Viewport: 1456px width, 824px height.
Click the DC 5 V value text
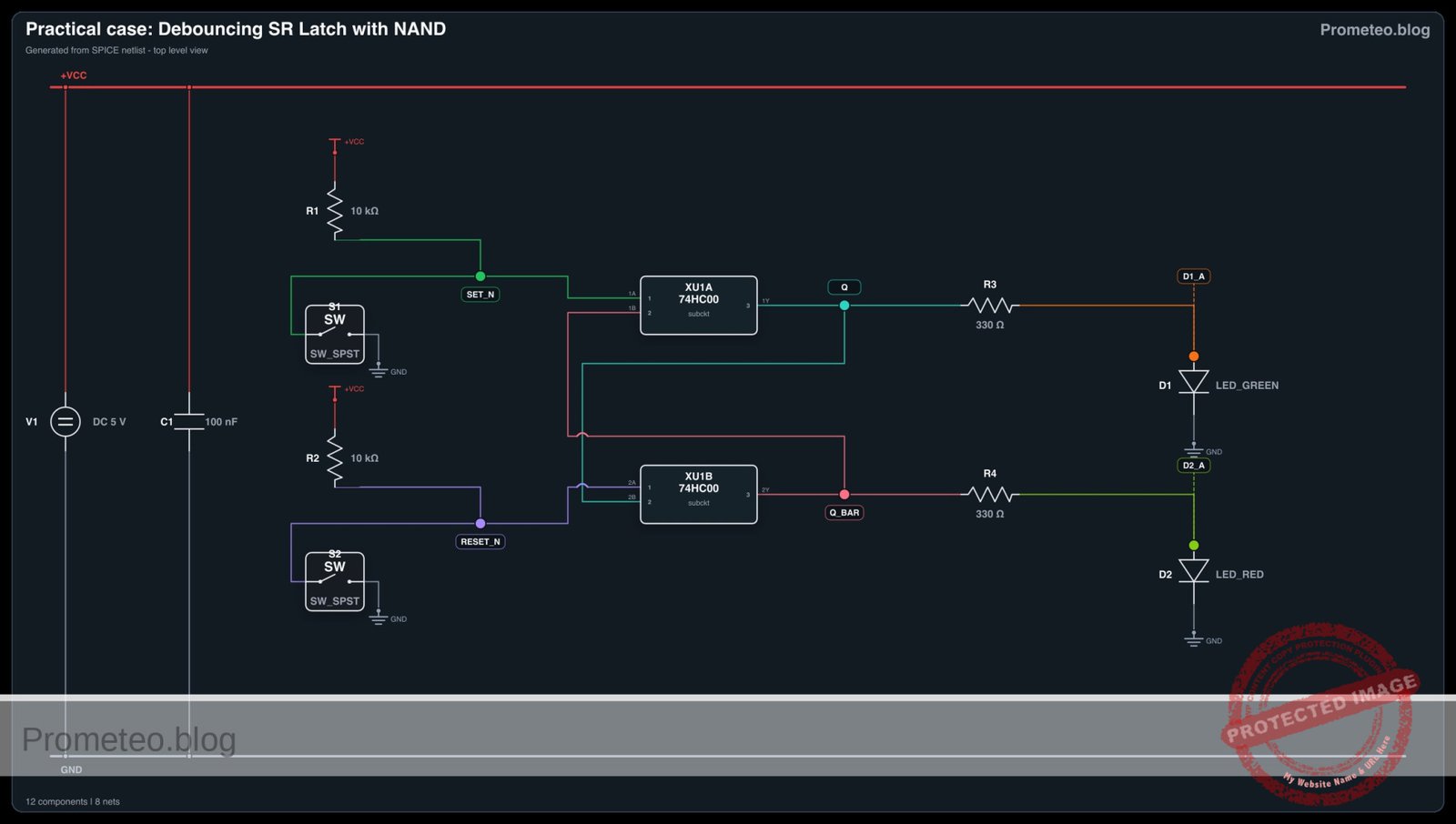pyautogui.click(x=109, y=422)
